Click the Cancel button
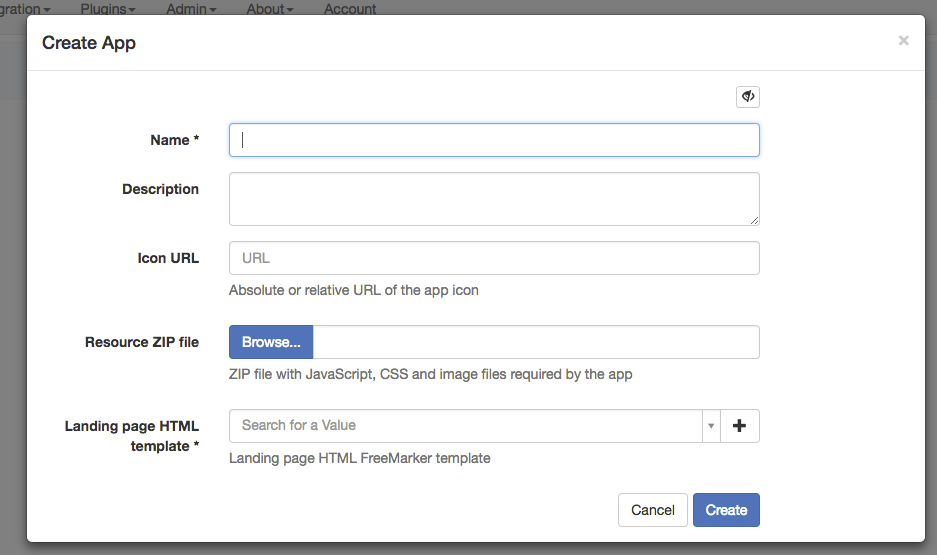 point(652,510)
